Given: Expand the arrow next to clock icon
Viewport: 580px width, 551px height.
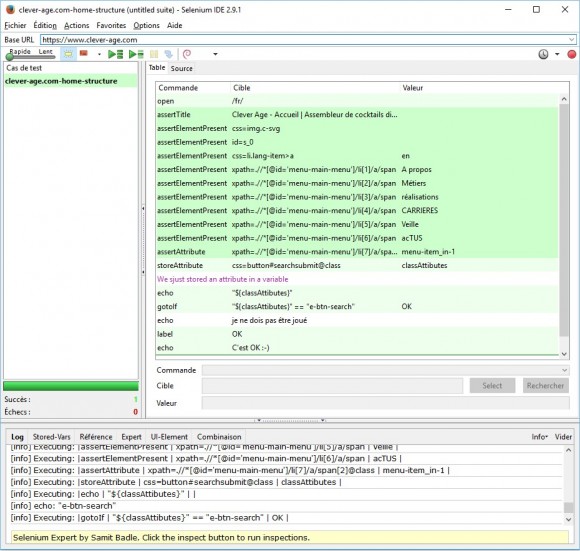Looking at the screenshot, I should point(557,54).
